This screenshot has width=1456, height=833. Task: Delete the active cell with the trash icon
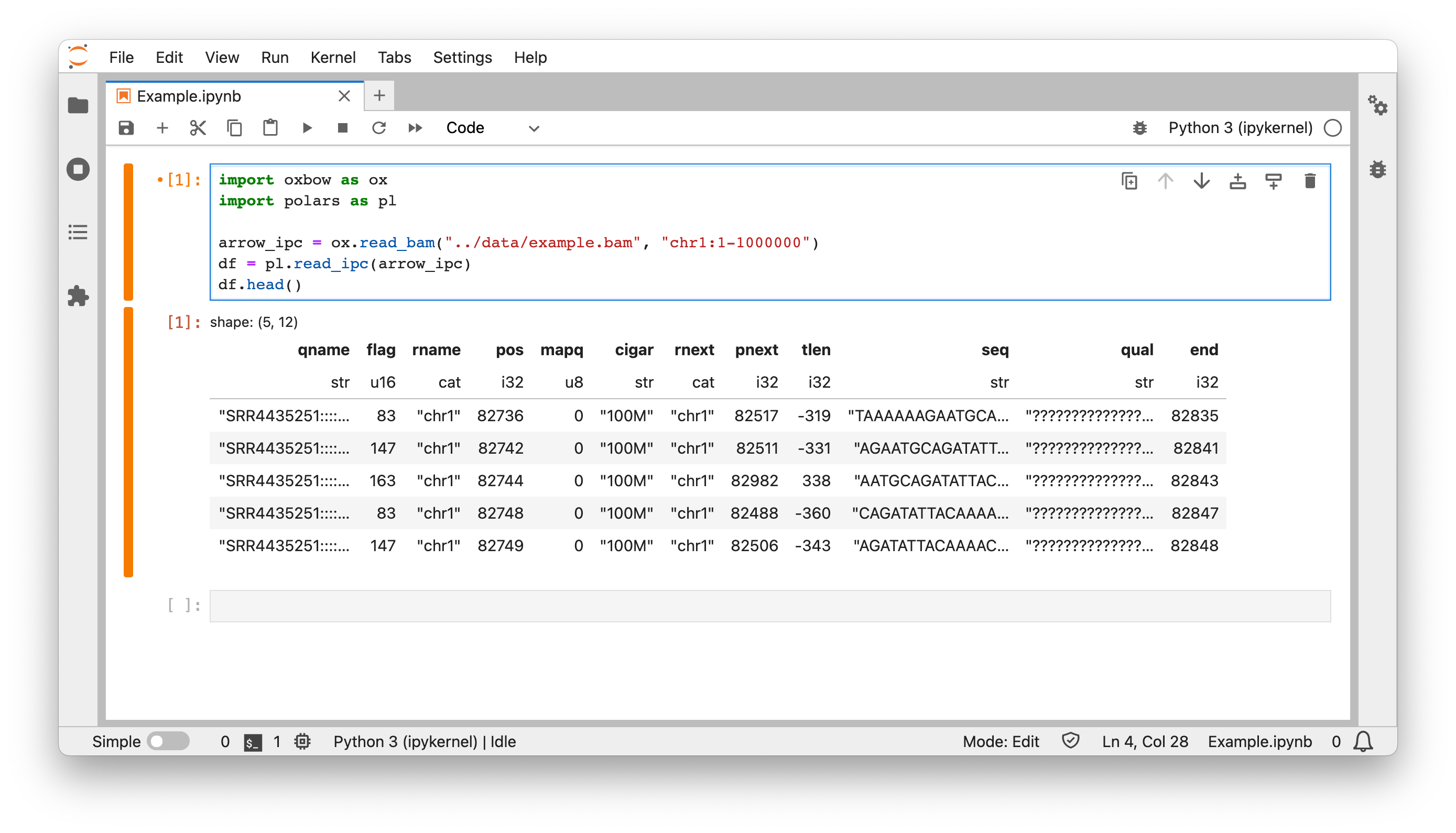(x=1310, y=181)
